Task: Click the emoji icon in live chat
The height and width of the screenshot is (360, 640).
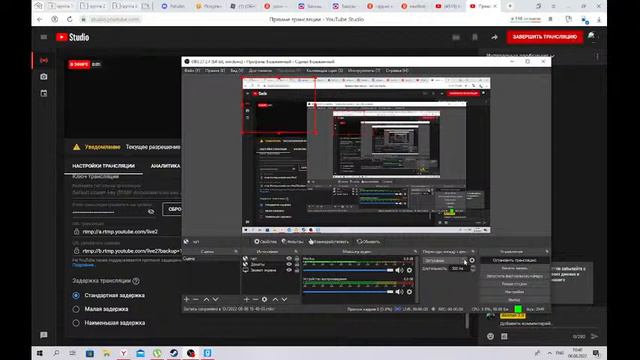Action: 491,336
